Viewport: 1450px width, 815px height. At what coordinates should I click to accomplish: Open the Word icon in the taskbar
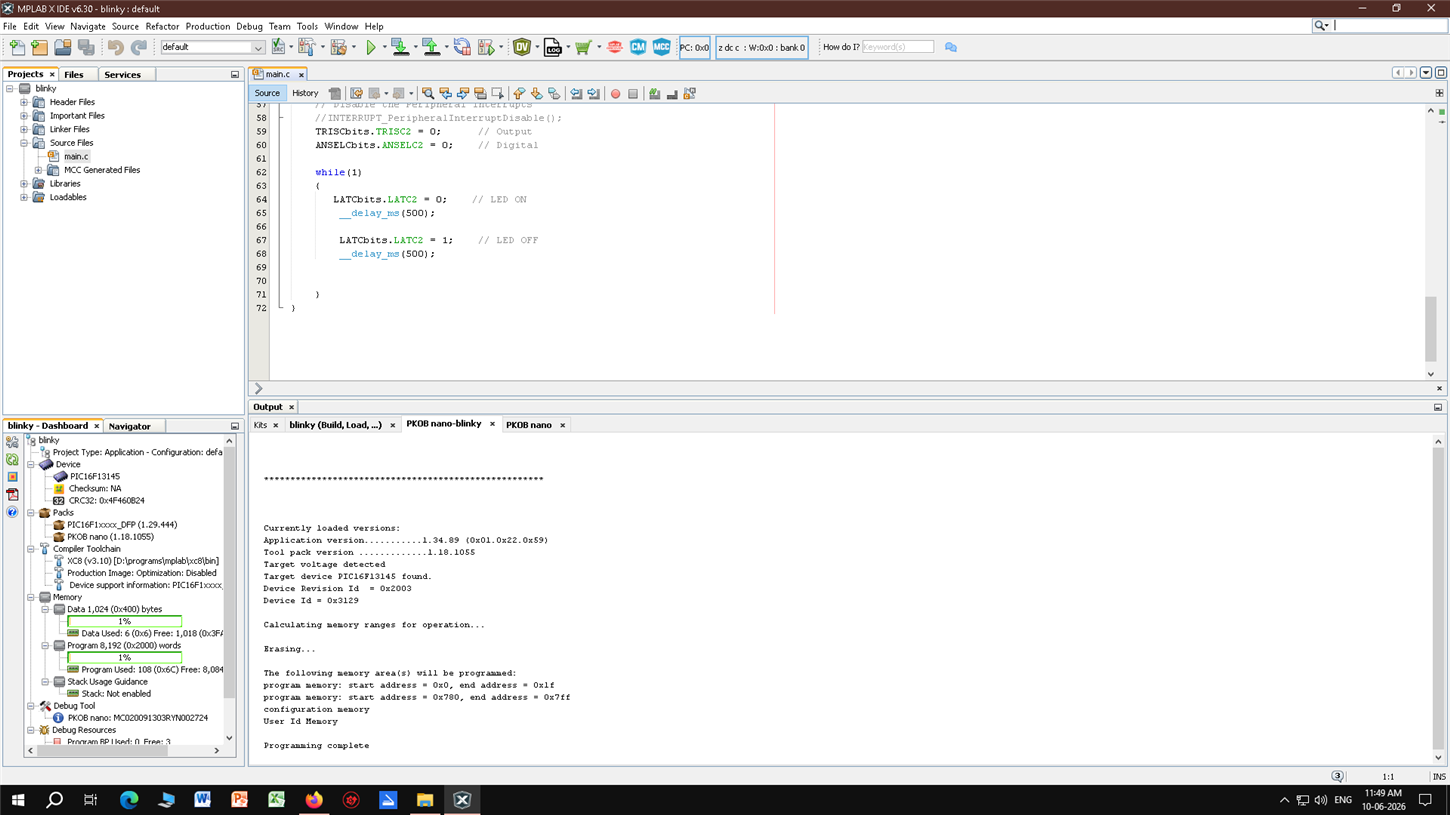click(203, 800)
